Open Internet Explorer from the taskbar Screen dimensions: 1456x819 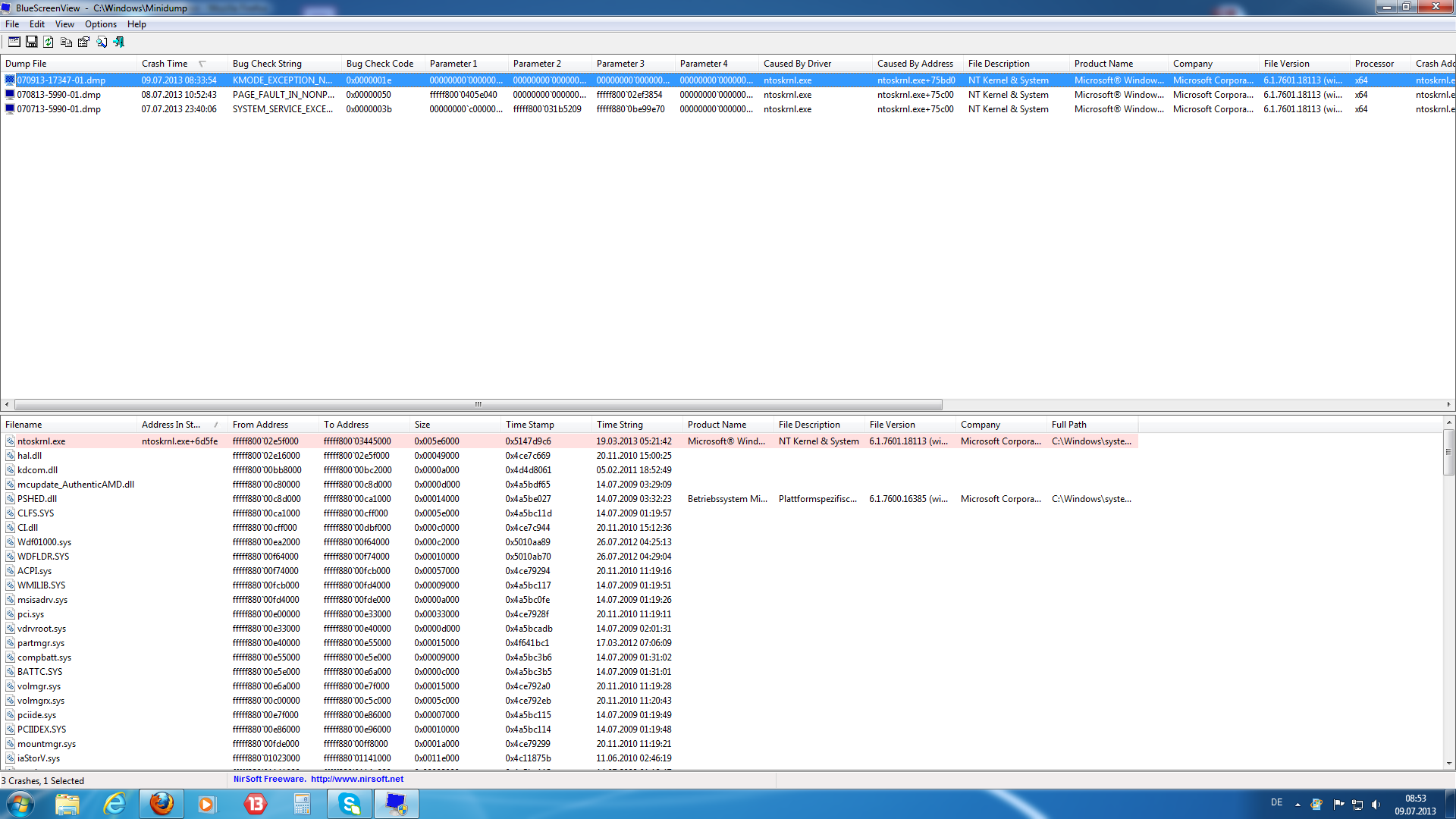click(115, 804)
